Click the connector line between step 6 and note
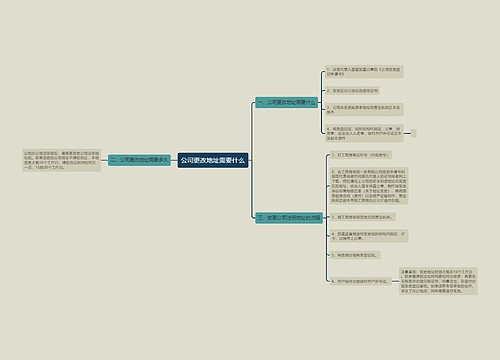 (x=395, y=281)
